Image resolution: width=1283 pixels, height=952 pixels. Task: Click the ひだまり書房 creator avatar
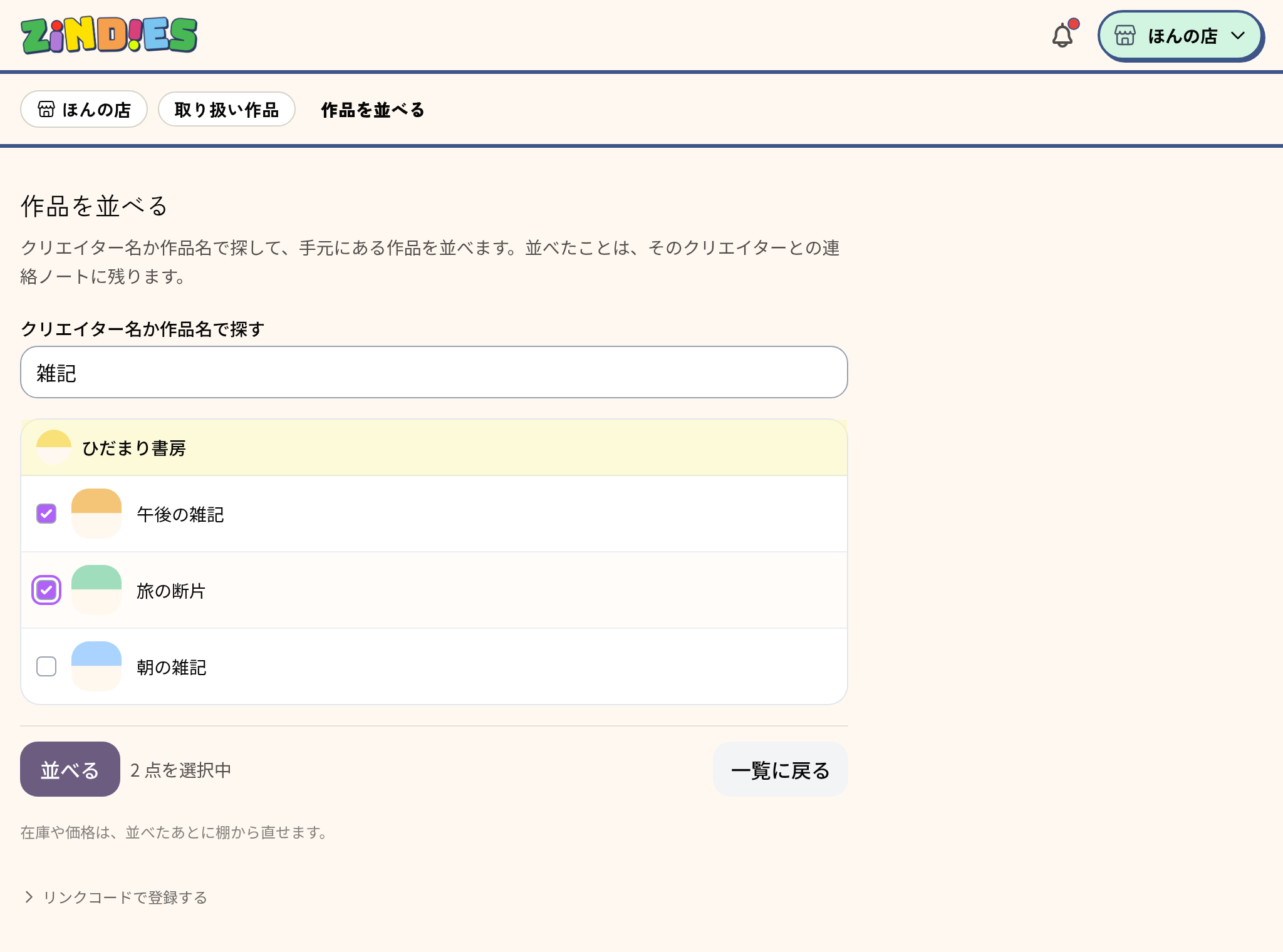click(x=54, y=447)
